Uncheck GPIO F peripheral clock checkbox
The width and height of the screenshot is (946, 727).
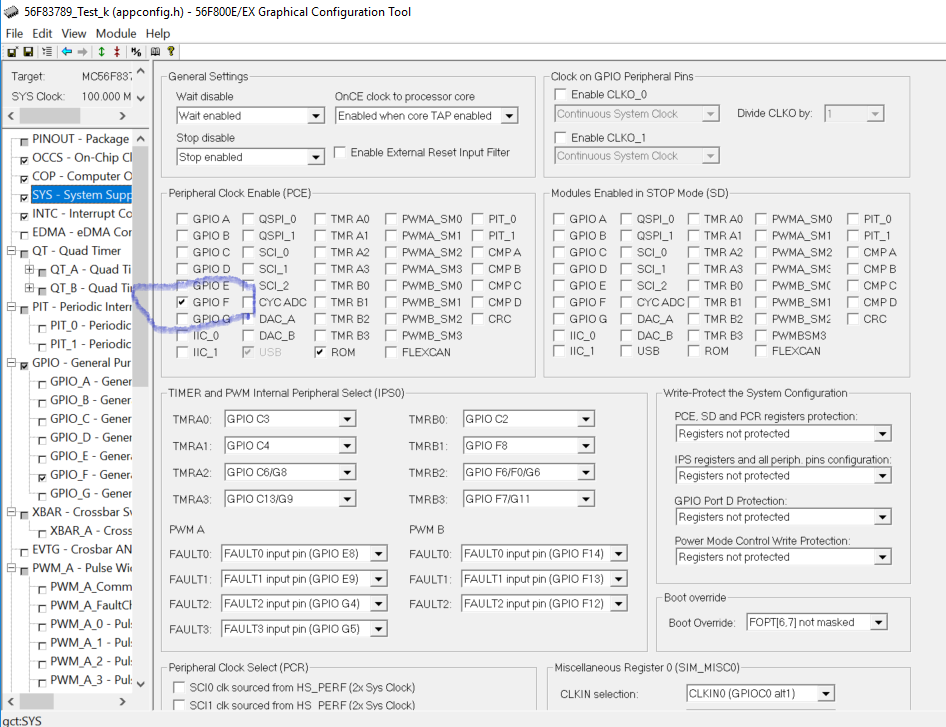182,302
